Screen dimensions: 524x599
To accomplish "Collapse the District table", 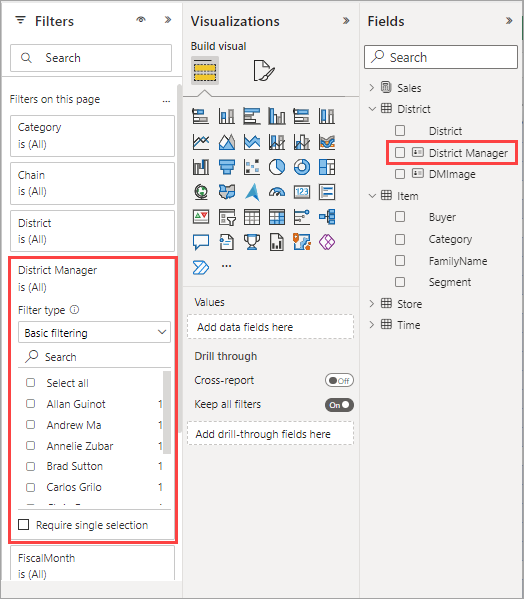I will [372, 108].
